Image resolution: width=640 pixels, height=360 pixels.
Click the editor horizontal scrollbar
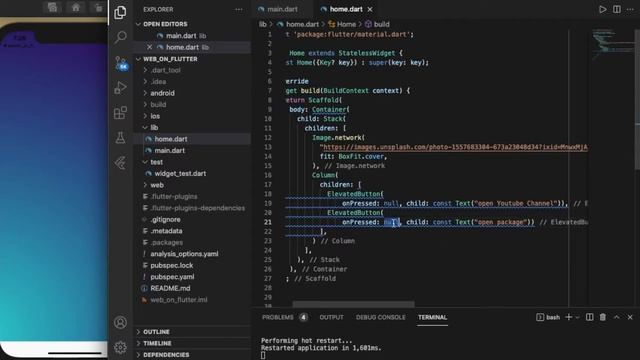[353, 304]
